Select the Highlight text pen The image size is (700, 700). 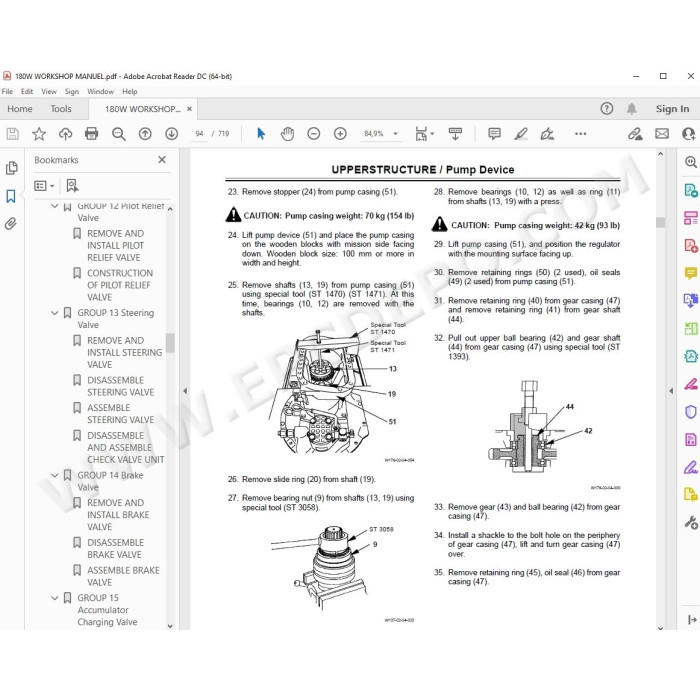tap(521, 133)
